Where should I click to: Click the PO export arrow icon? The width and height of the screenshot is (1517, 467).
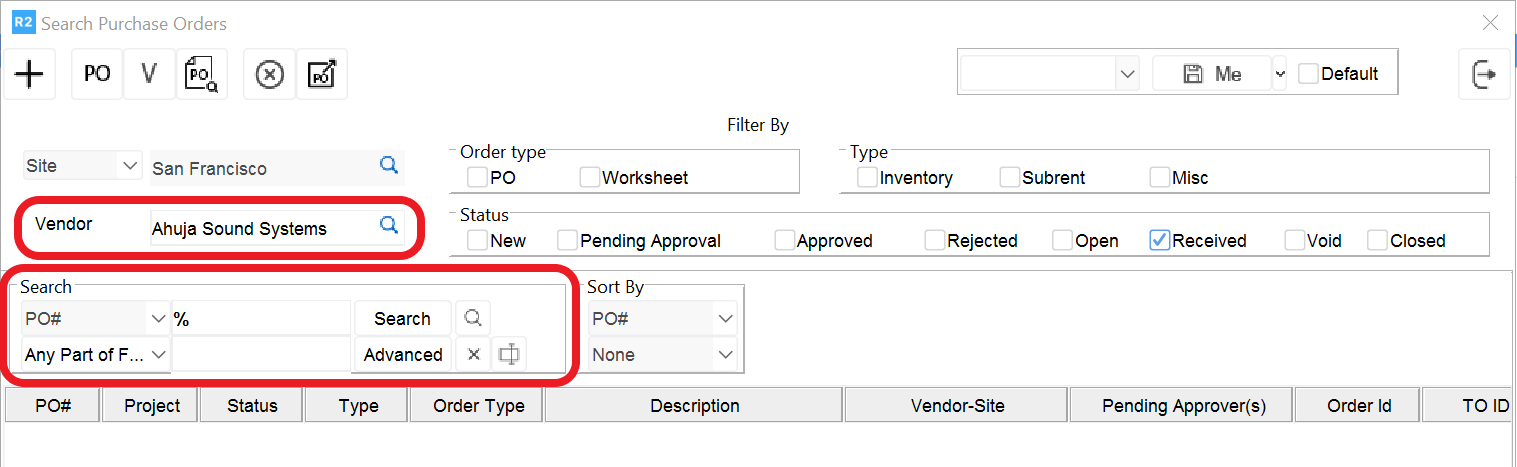click(322, 74)
